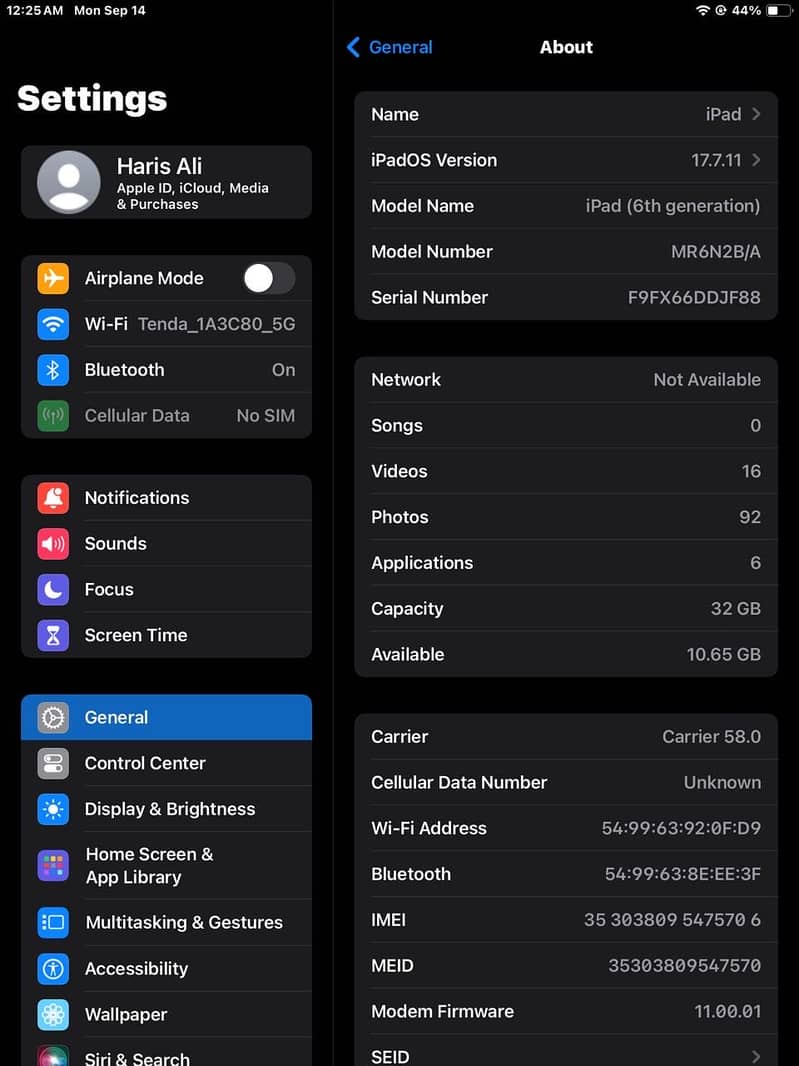
Task: Tap the Screen Time hourglass icon
Action: 53,635
